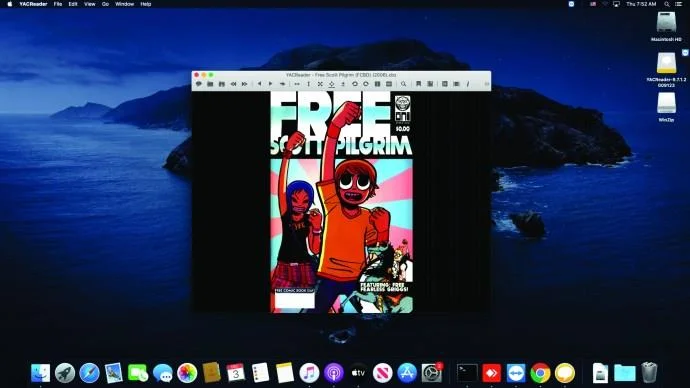
Task: Click the fit height vertical arrow icon
Action: (308, 84)
